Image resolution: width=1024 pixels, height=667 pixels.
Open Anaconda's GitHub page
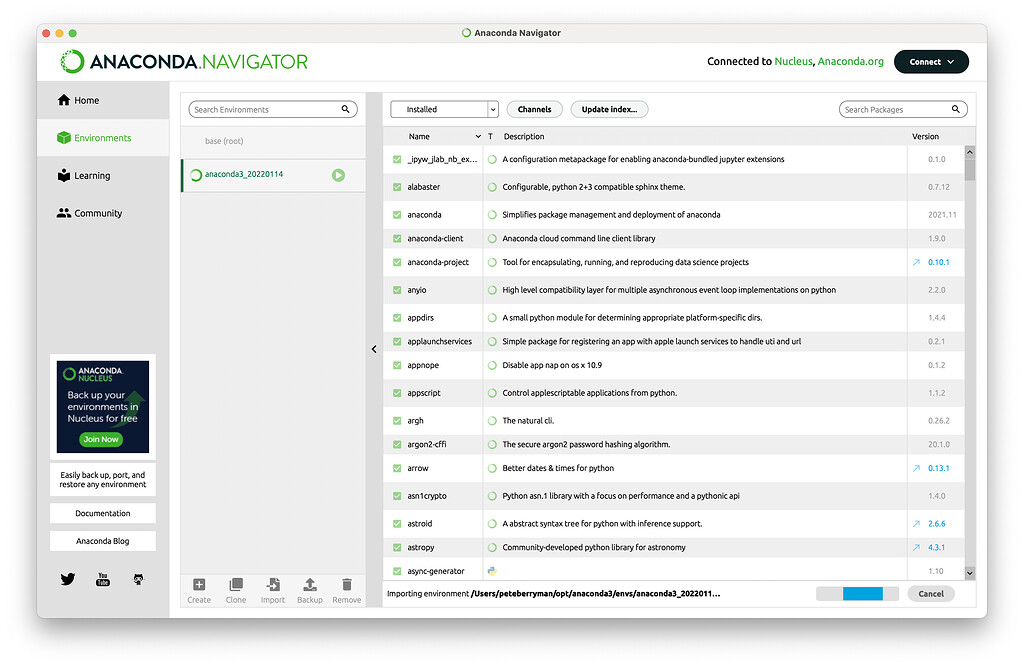tap(137, 578)
